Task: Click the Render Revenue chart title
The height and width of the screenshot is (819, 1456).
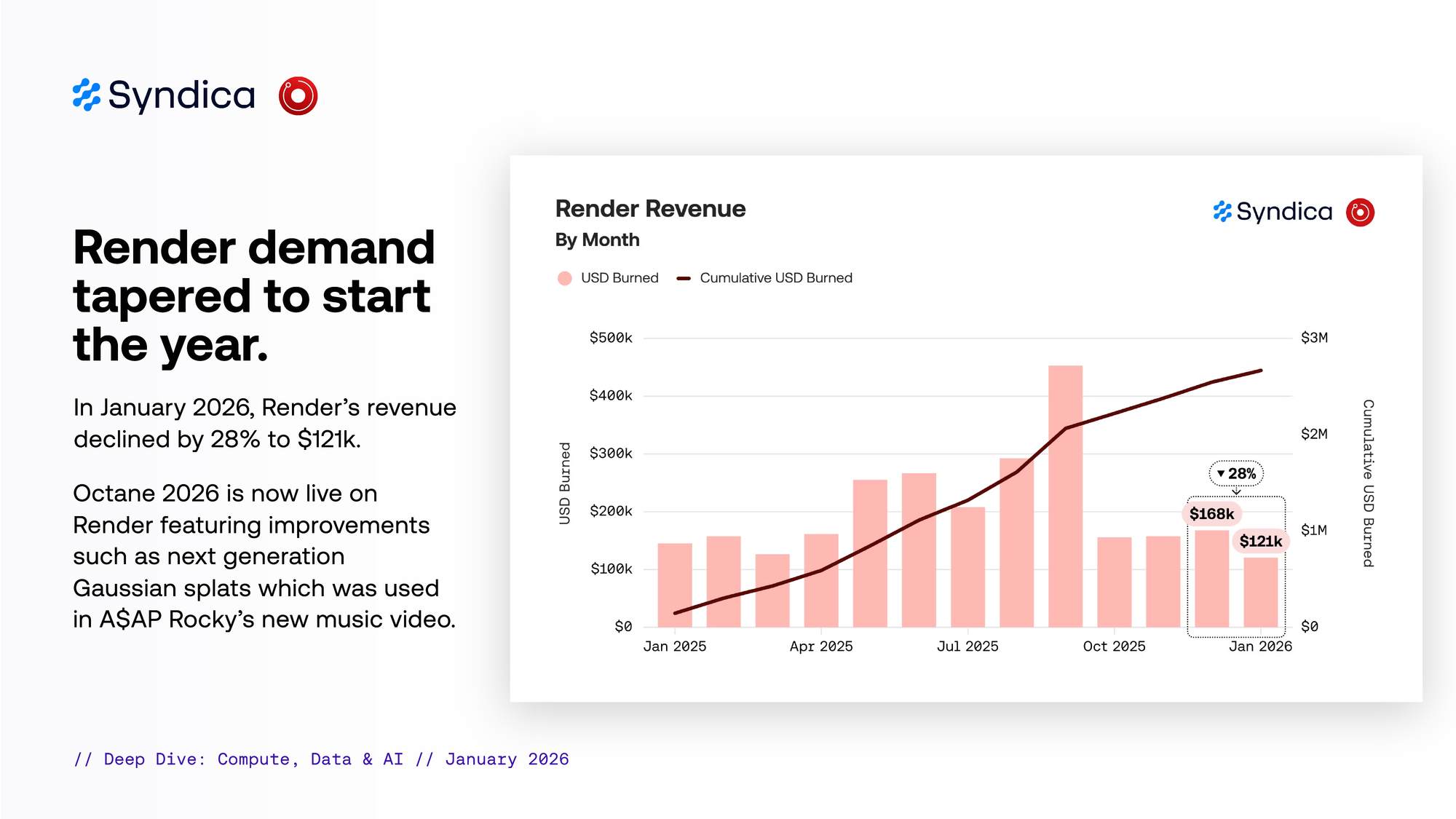Action: pos(650,209)
